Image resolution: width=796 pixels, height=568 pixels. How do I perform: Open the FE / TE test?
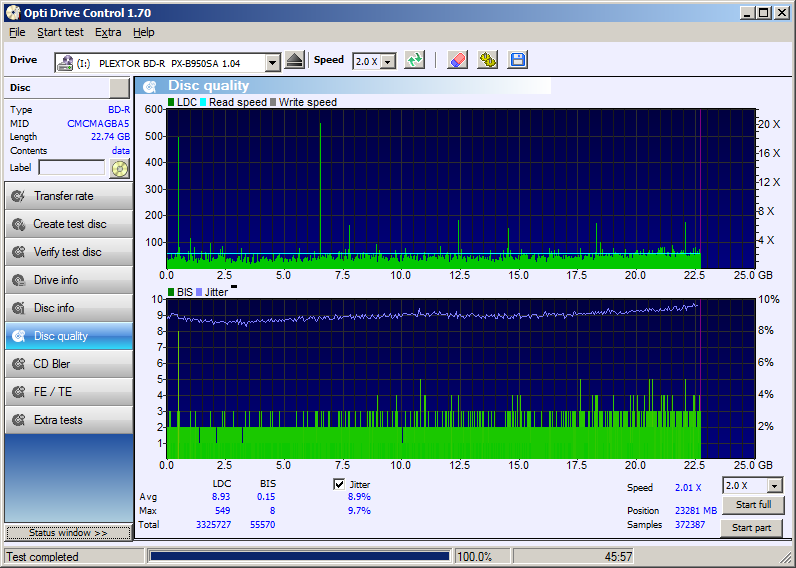tap(69, 392)
